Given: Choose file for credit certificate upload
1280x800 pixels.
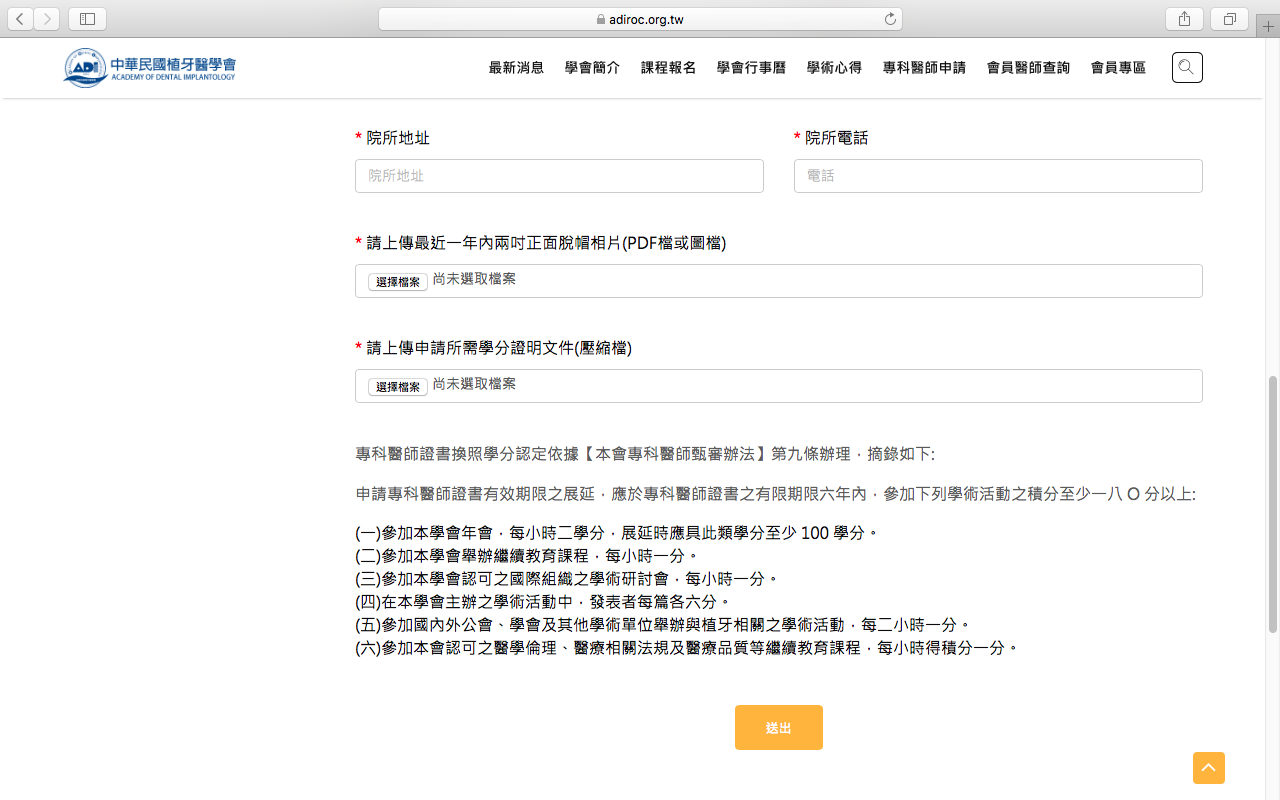Looking at the screenshot, I should pyautogui.click(x=398, y=387).
